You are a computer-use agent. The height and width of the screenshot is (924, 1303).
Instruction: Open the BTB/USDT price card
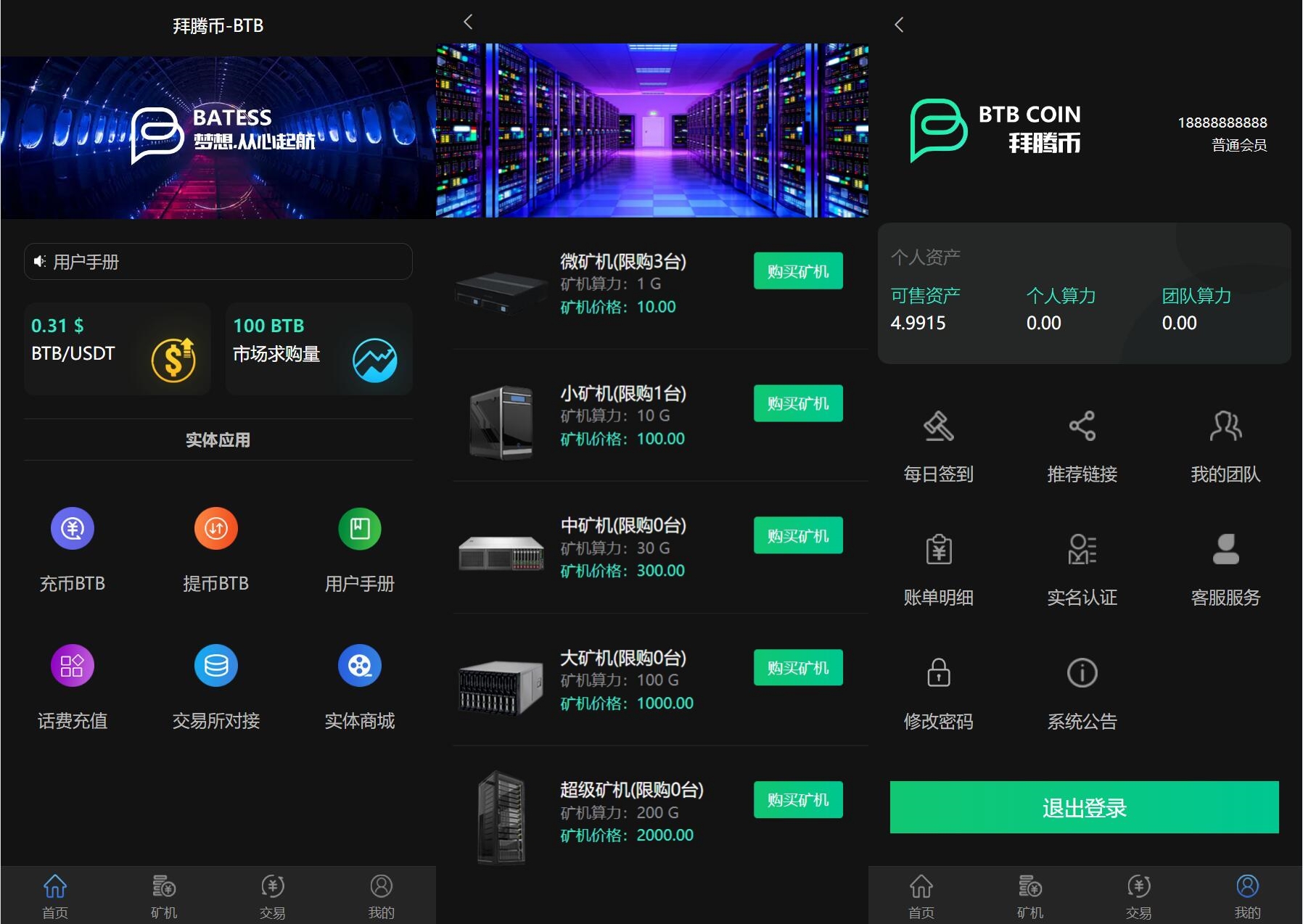(118, 349)
